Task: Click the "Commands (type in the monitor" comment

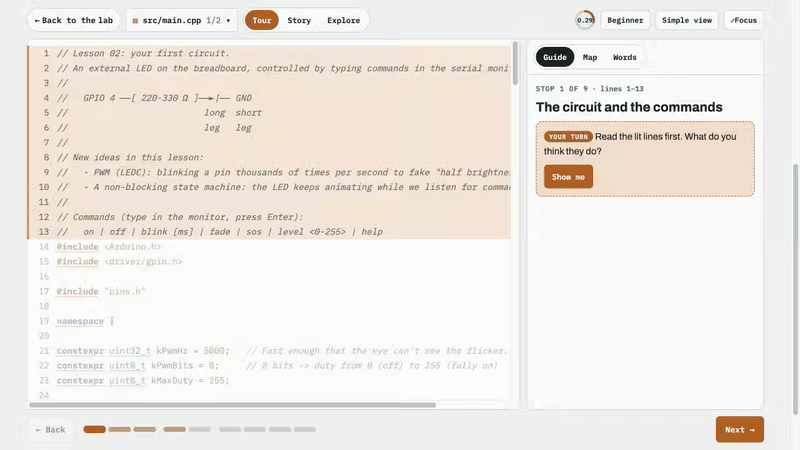Action: point(180,217)
